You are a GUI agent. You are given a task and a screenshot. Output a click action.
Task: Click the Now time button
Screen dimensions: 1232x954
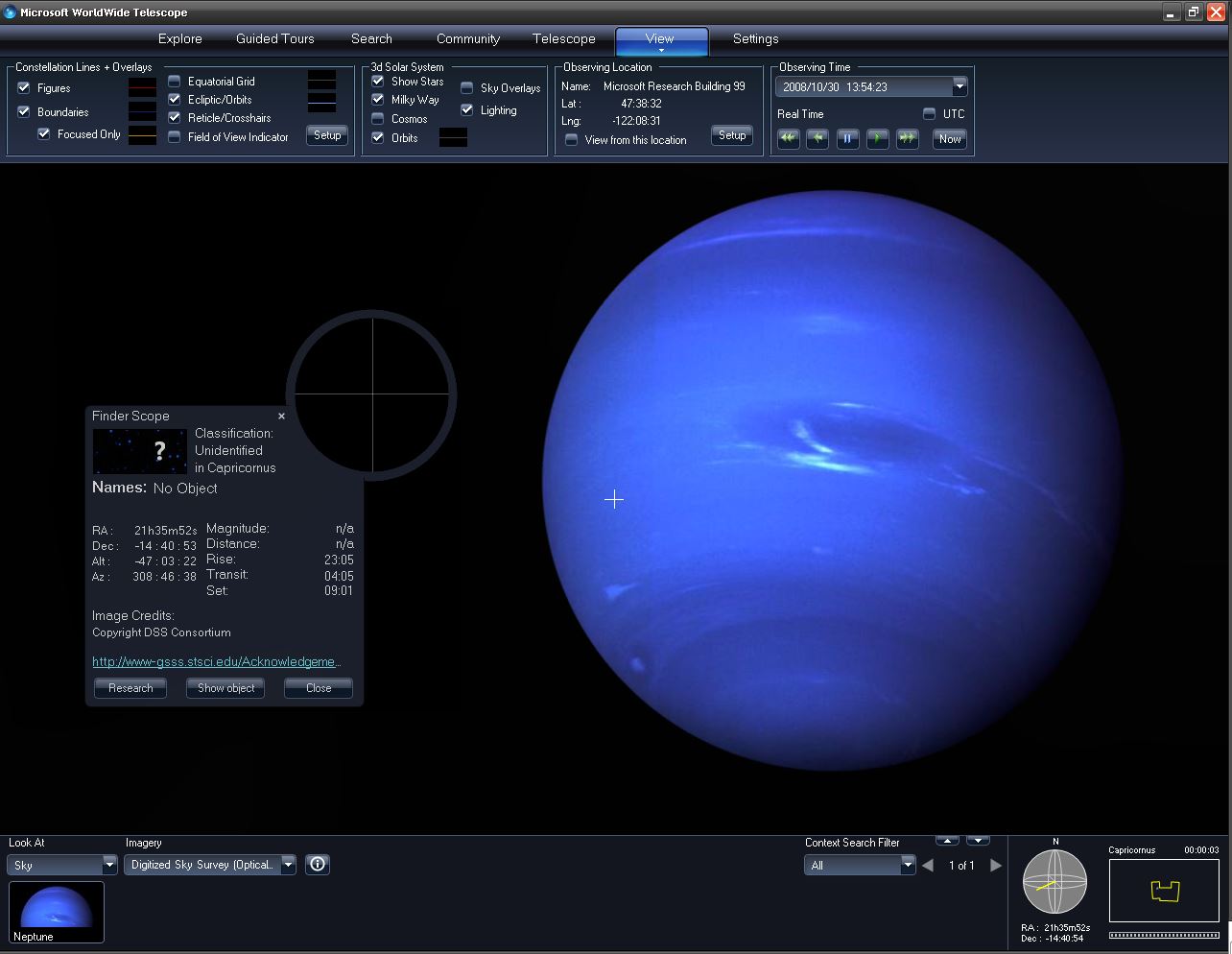click(950, 138)
